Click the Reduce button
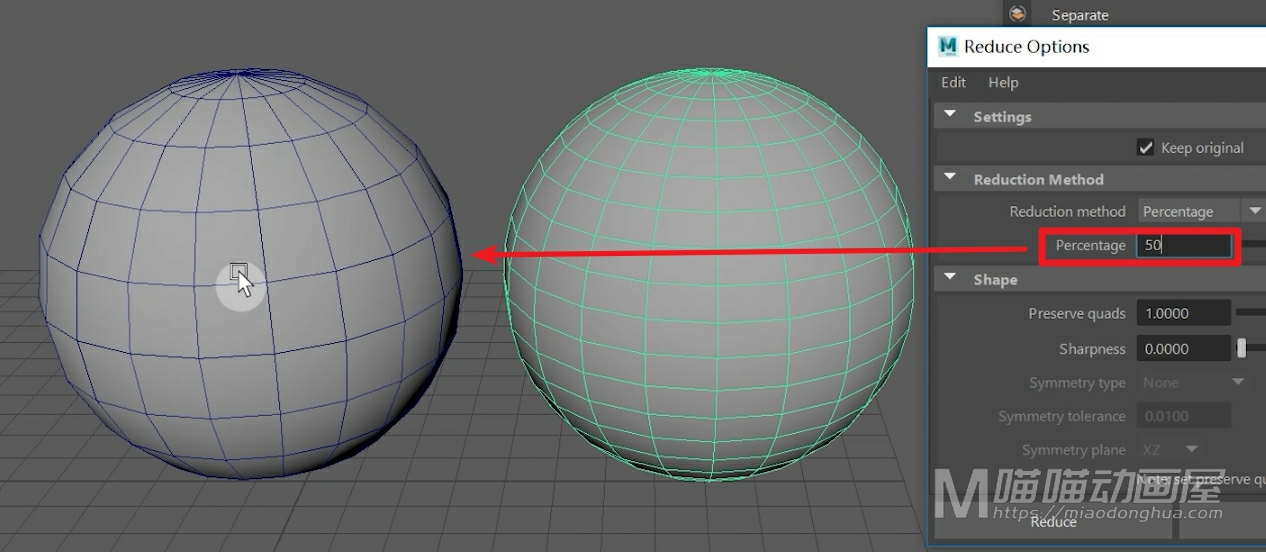 1053,521
